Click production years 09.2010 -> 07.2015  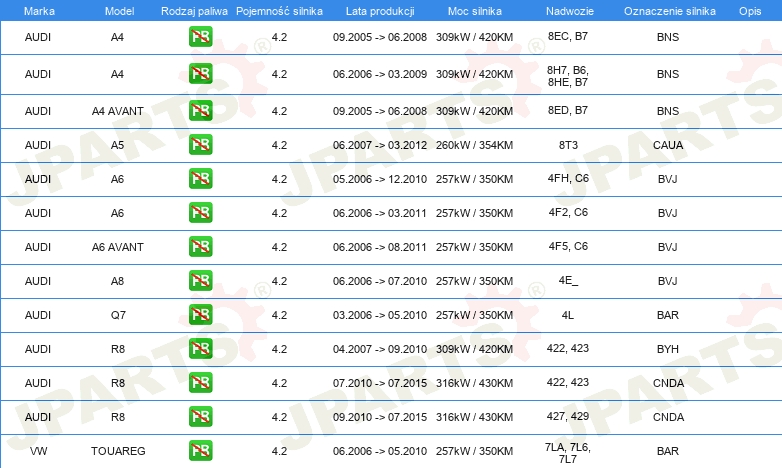pyautogui.click(x=380, y=417)
